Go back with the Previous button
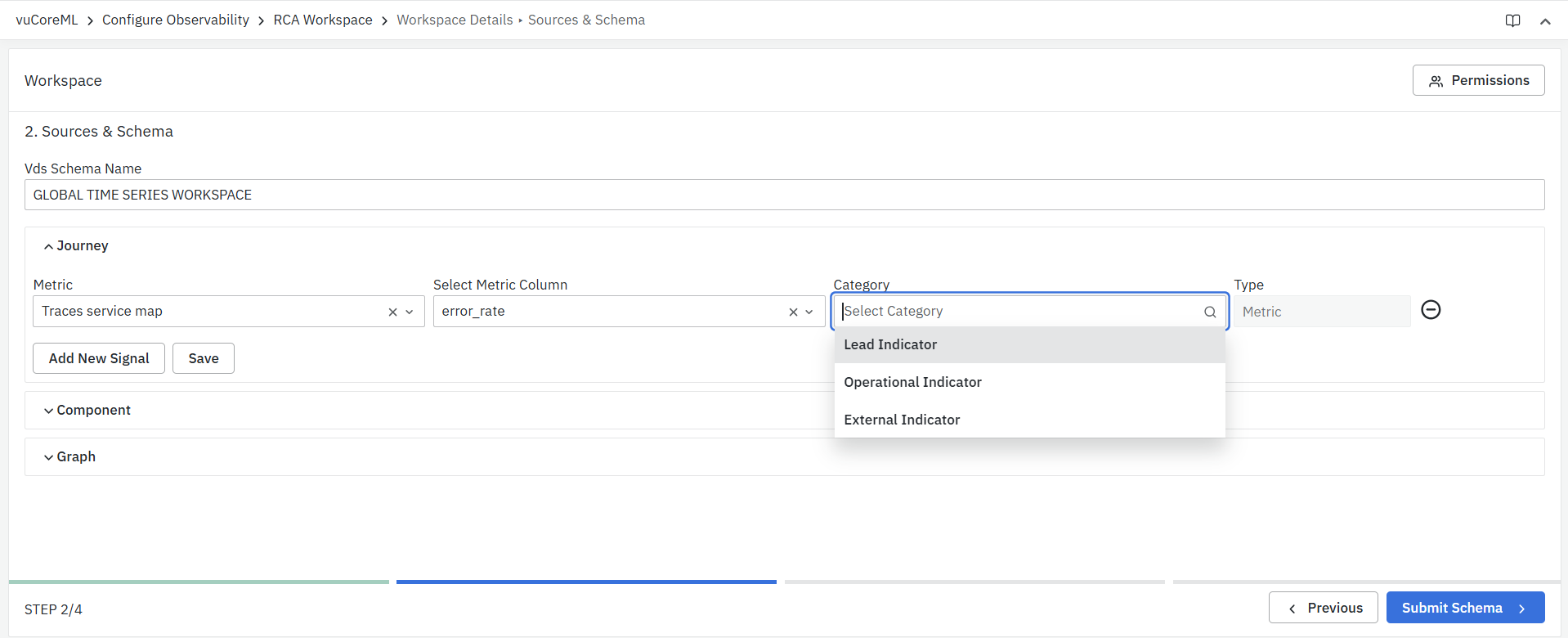Image resolution: width=1568 pixels, height=638 pixels. click(1323, 608)
